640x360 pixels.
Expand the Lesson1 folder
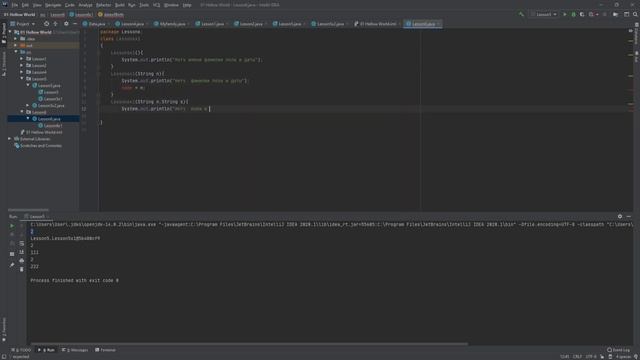click(22, 59)
